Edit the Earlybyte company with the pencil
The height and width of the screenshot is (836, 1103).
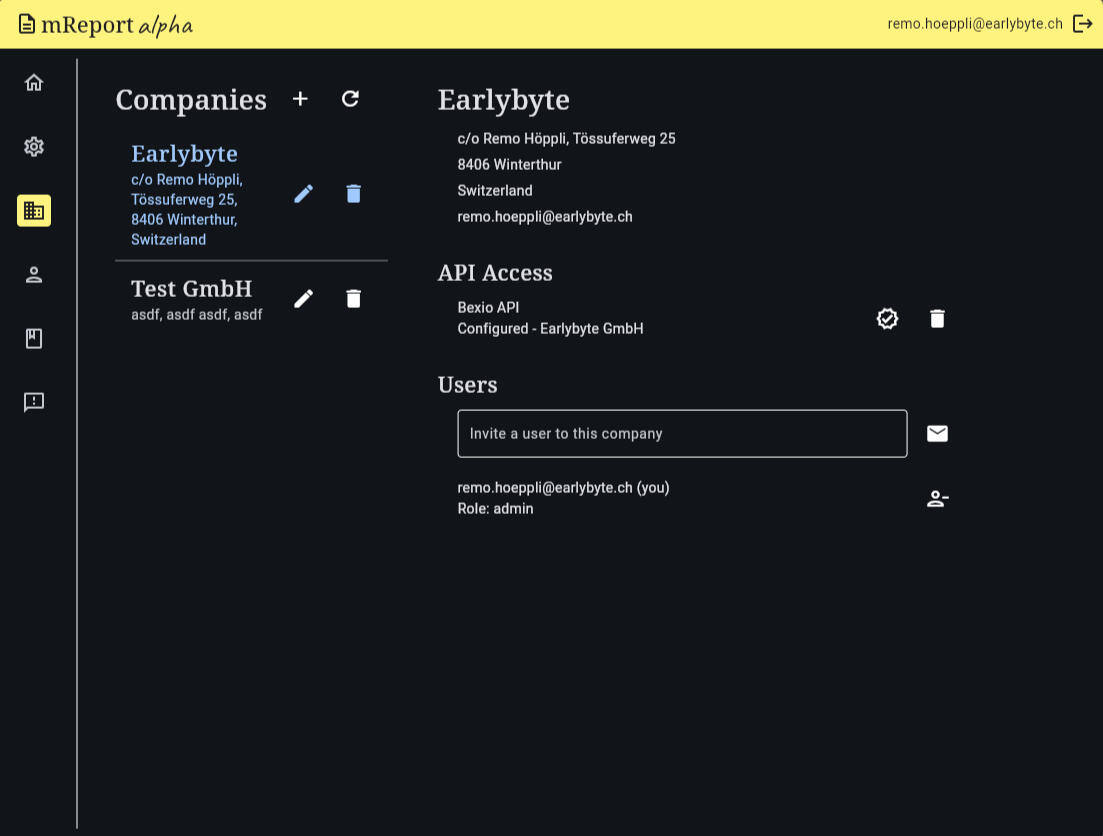[304, 193]
